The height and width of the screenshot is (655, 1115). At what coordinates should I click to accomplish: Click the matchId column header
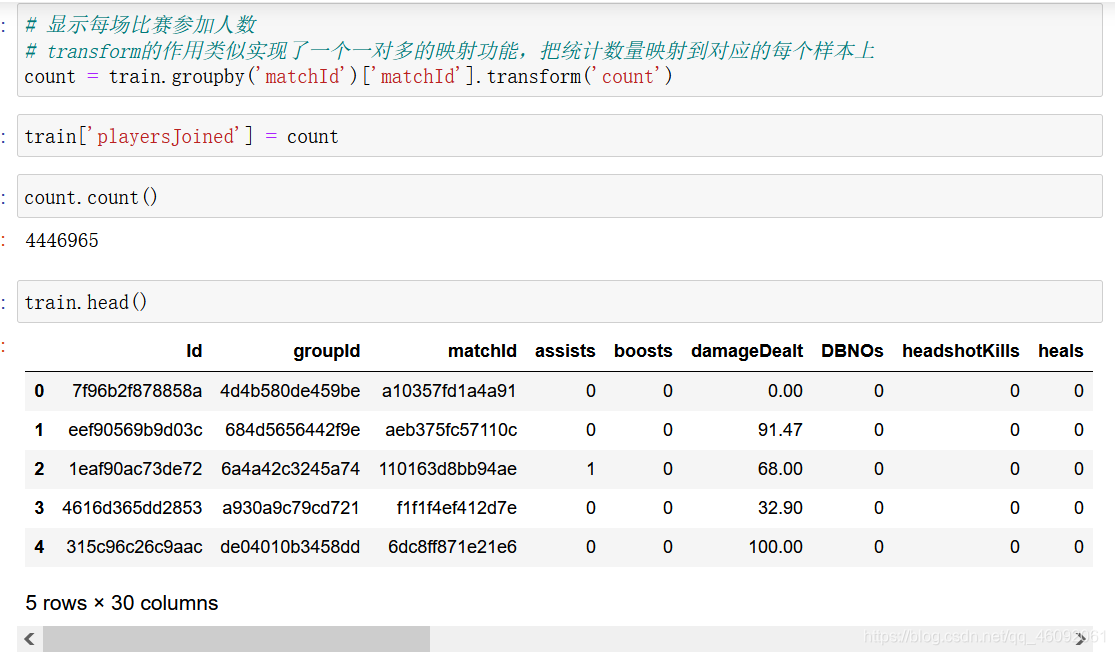pos(482,351)
